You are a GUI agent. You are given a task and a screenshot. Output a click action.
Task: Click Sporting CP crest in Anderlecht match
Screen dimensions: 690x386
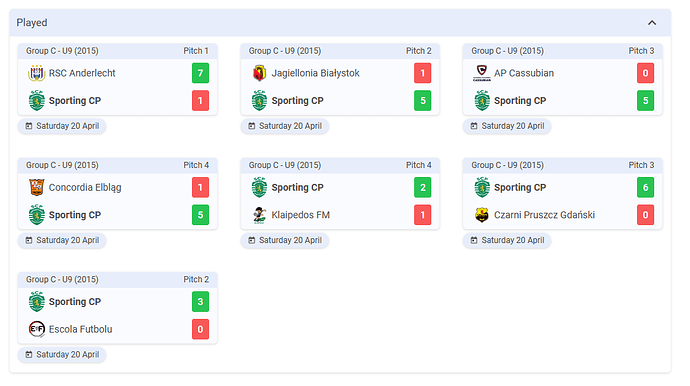pos(37,100)
